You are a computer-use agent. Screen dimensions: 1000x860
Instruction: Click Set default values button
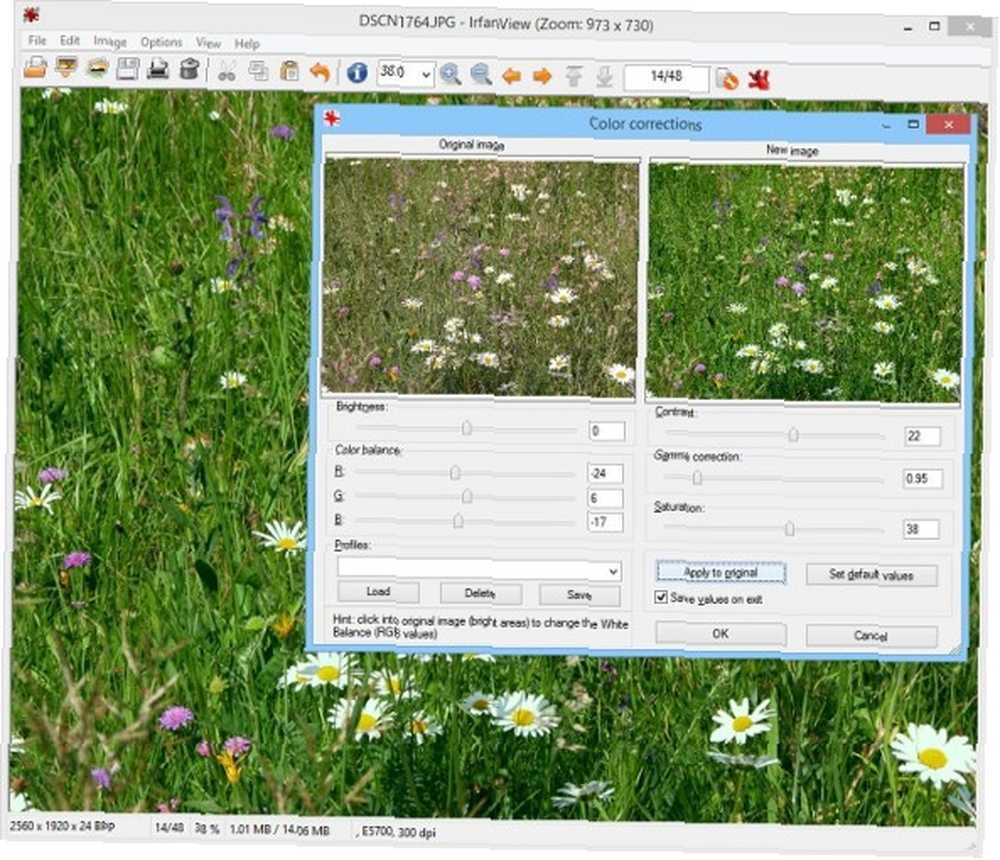pyautogui.click(x=871, y=575)
